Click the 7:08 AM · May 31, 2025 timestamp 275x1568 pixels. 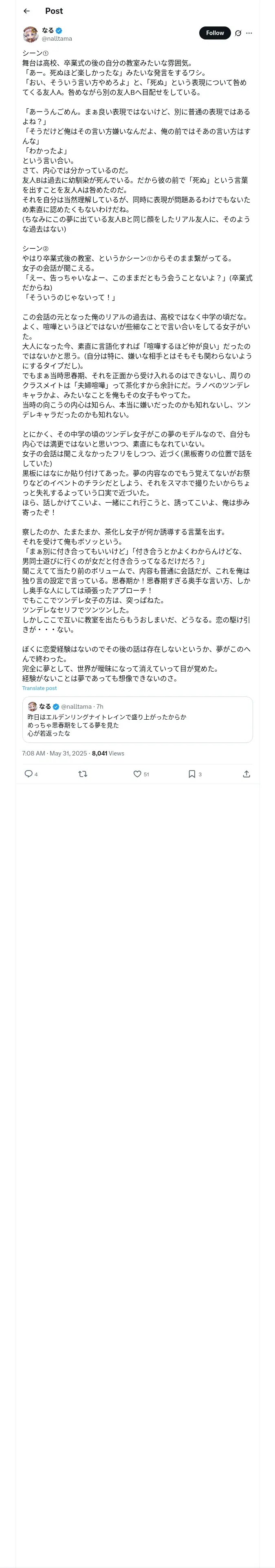tap(54, 753)
